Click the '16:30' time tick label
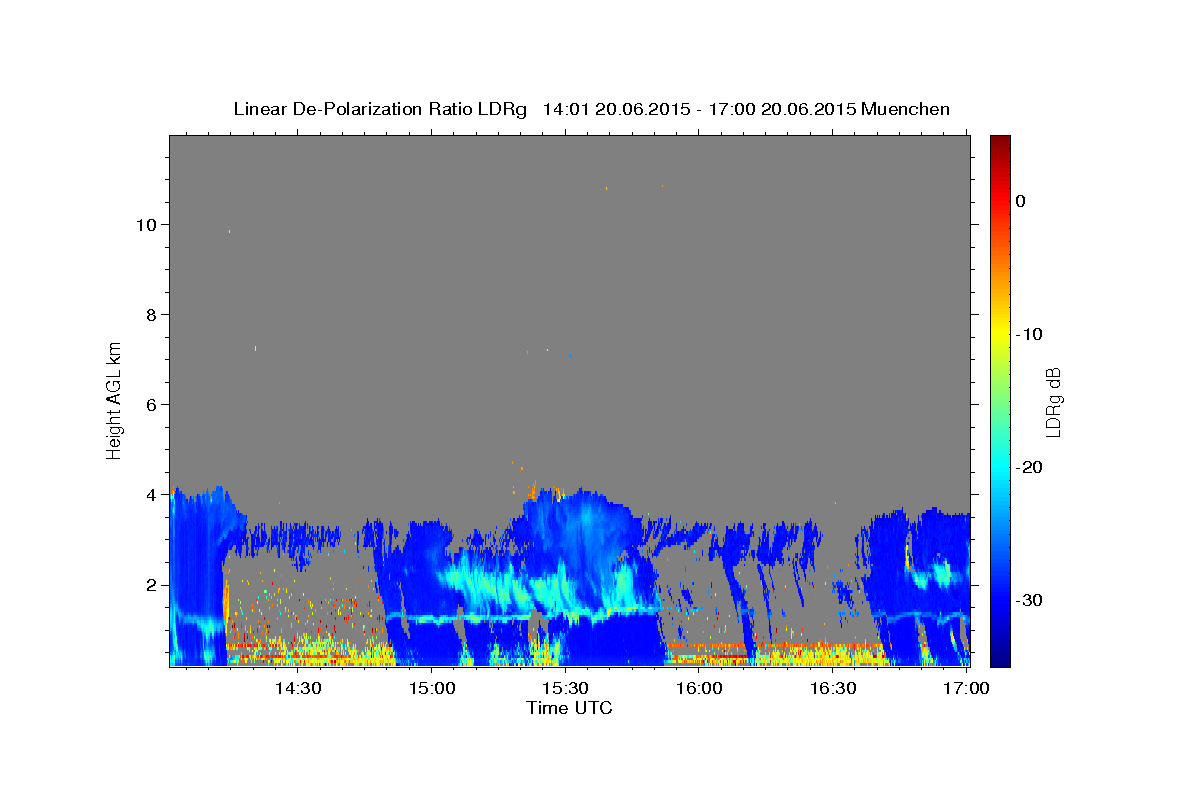The image size is (1200, 800). click(x=832, y=688)
